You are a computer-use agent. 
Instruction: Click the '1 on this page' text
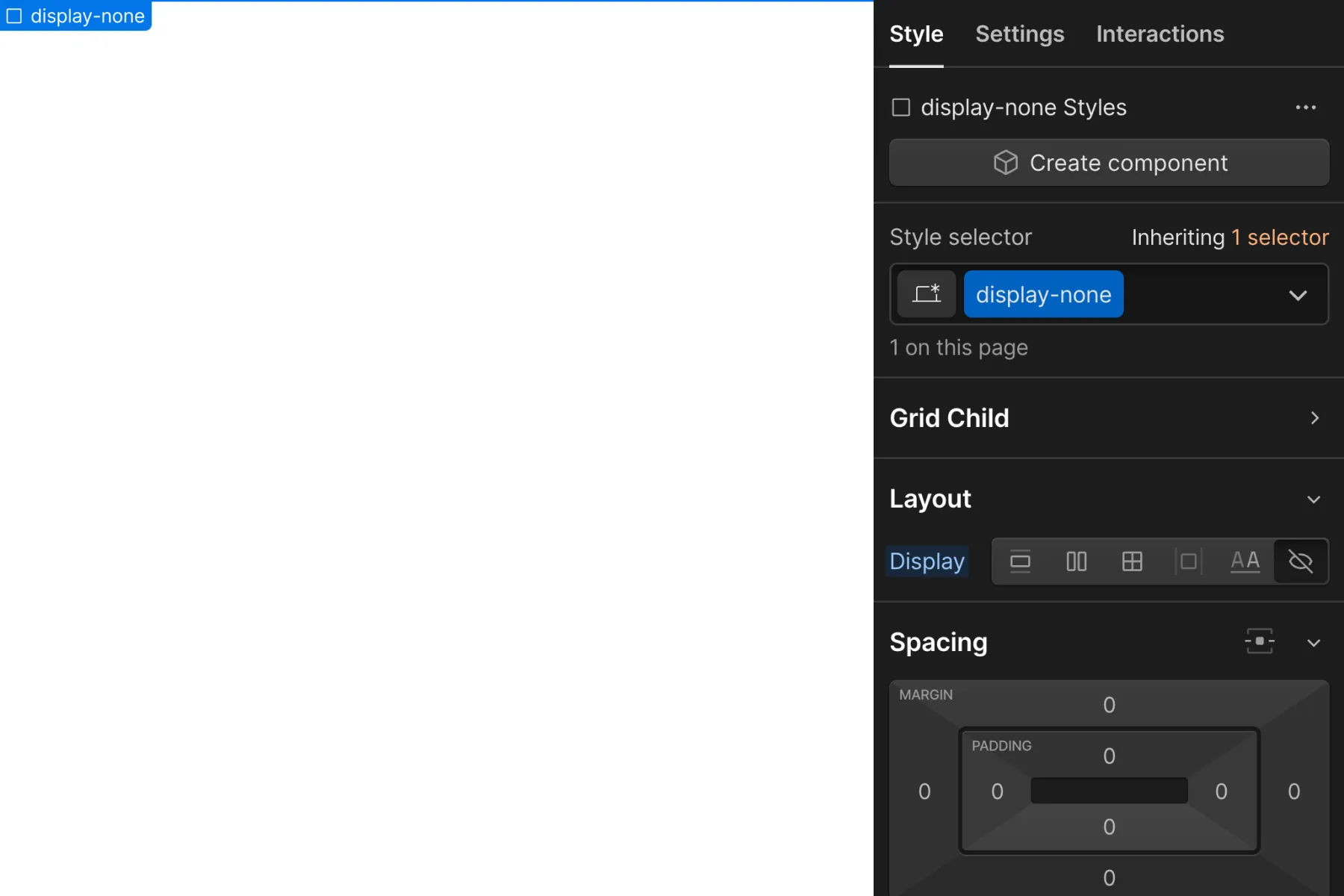coord(959,348)
